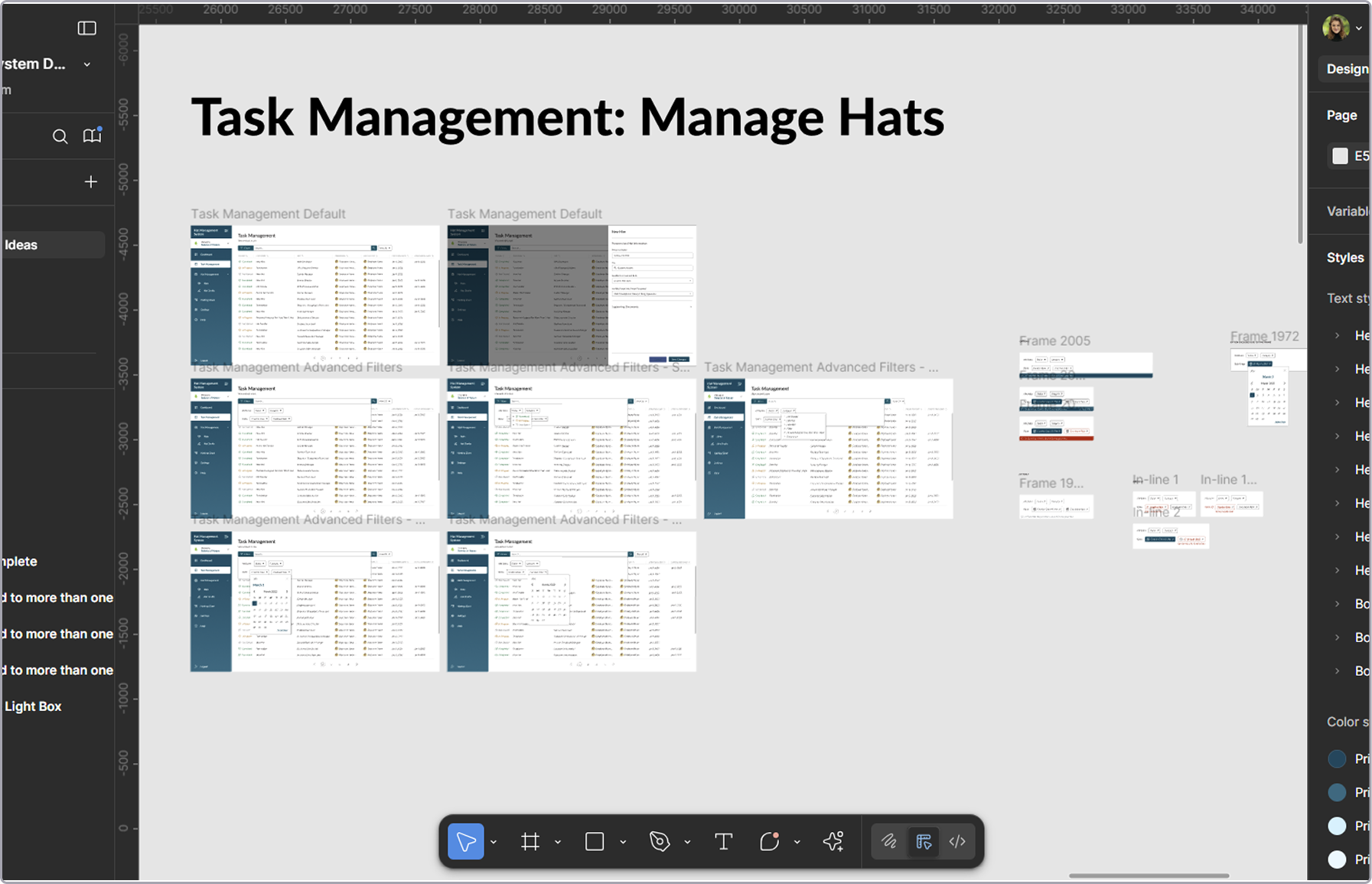Toggle the left sidebar panel icon
Screen dimensions: 1372x884
click(87, 28)
